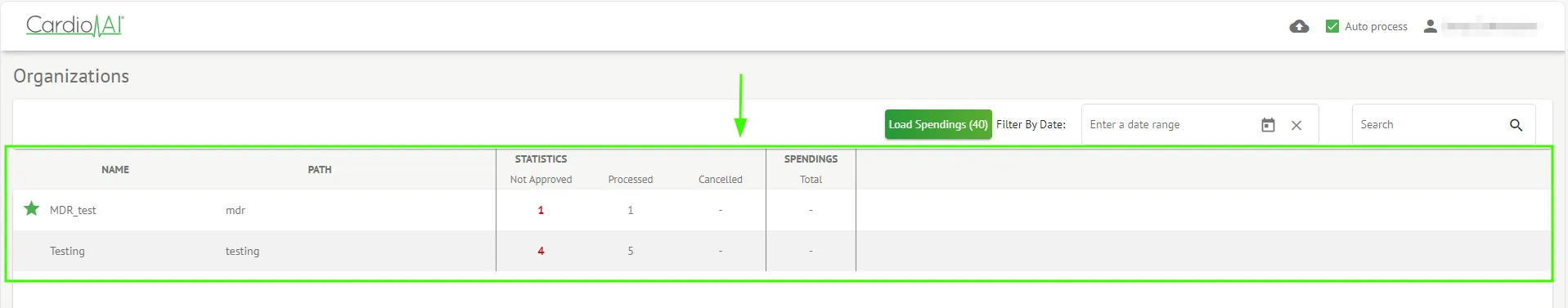The height and width of the screenshot is (308, 1568).
Task: Click the green star beside MDR_test
Action: (32, 208)
